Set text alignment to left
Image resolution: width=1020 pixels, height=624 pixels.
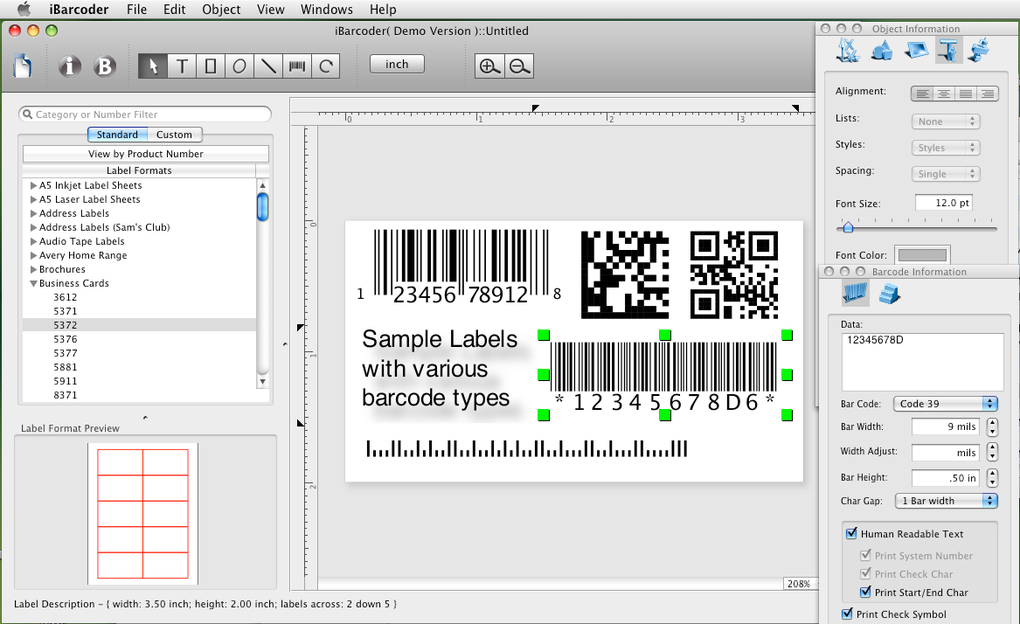click(922, 94)
